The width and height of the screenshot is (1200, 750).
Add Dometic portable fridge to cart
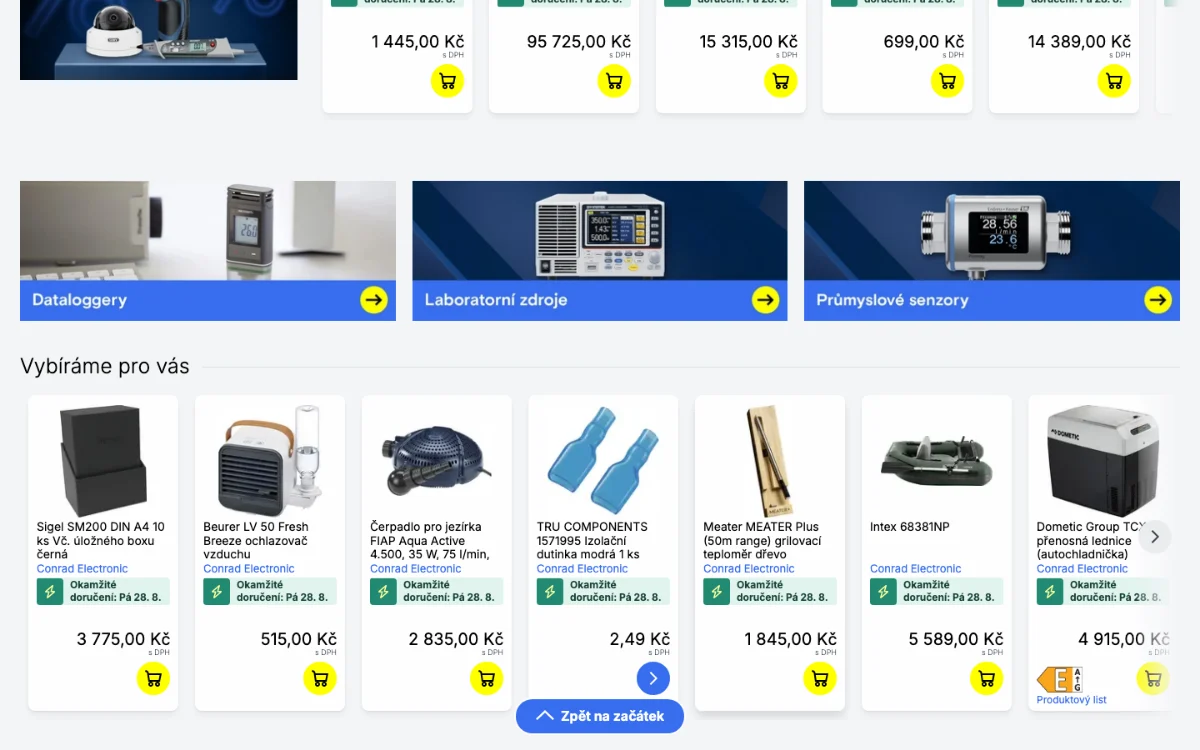coord(1153,678)
